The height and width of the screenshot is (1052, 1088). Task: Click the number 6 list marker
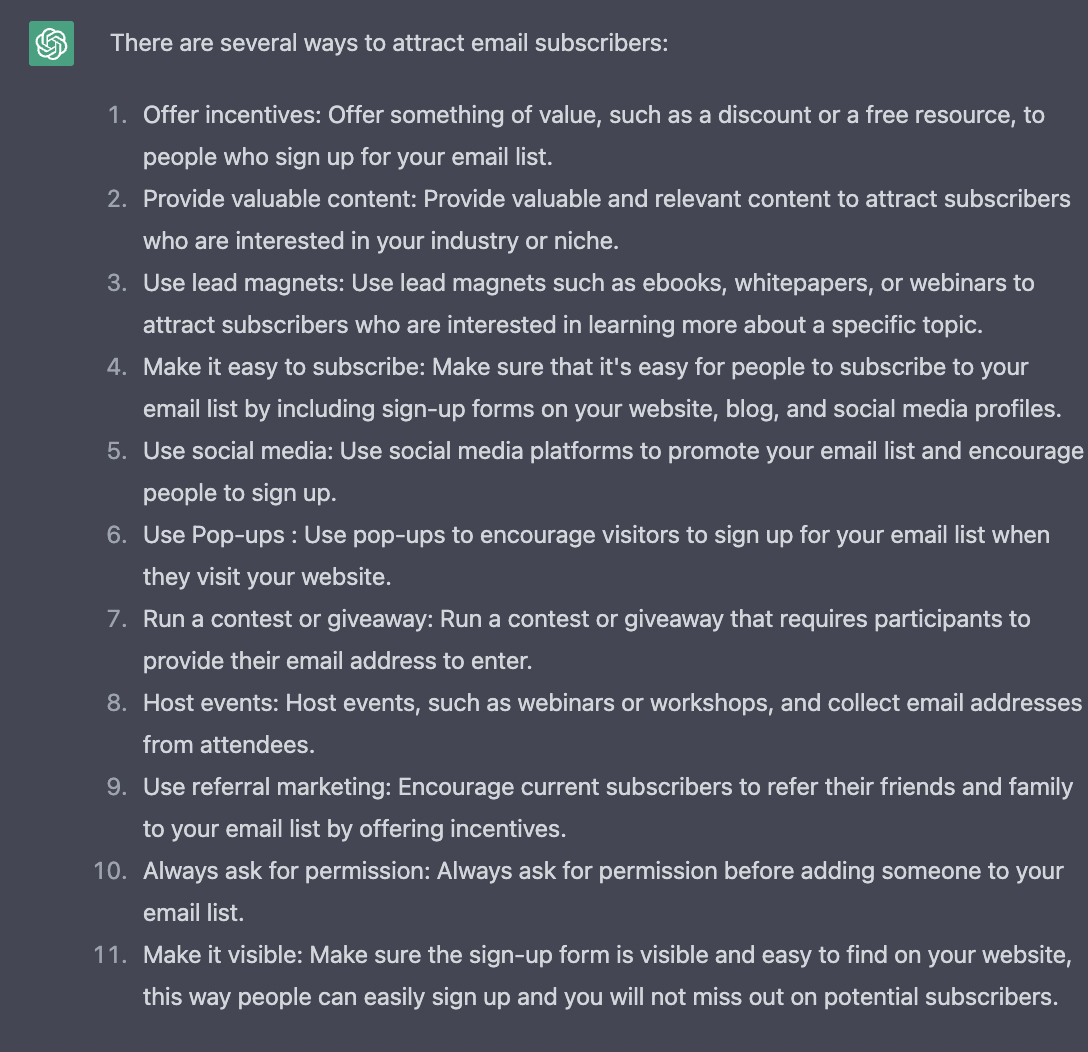[x=117, y=534]
